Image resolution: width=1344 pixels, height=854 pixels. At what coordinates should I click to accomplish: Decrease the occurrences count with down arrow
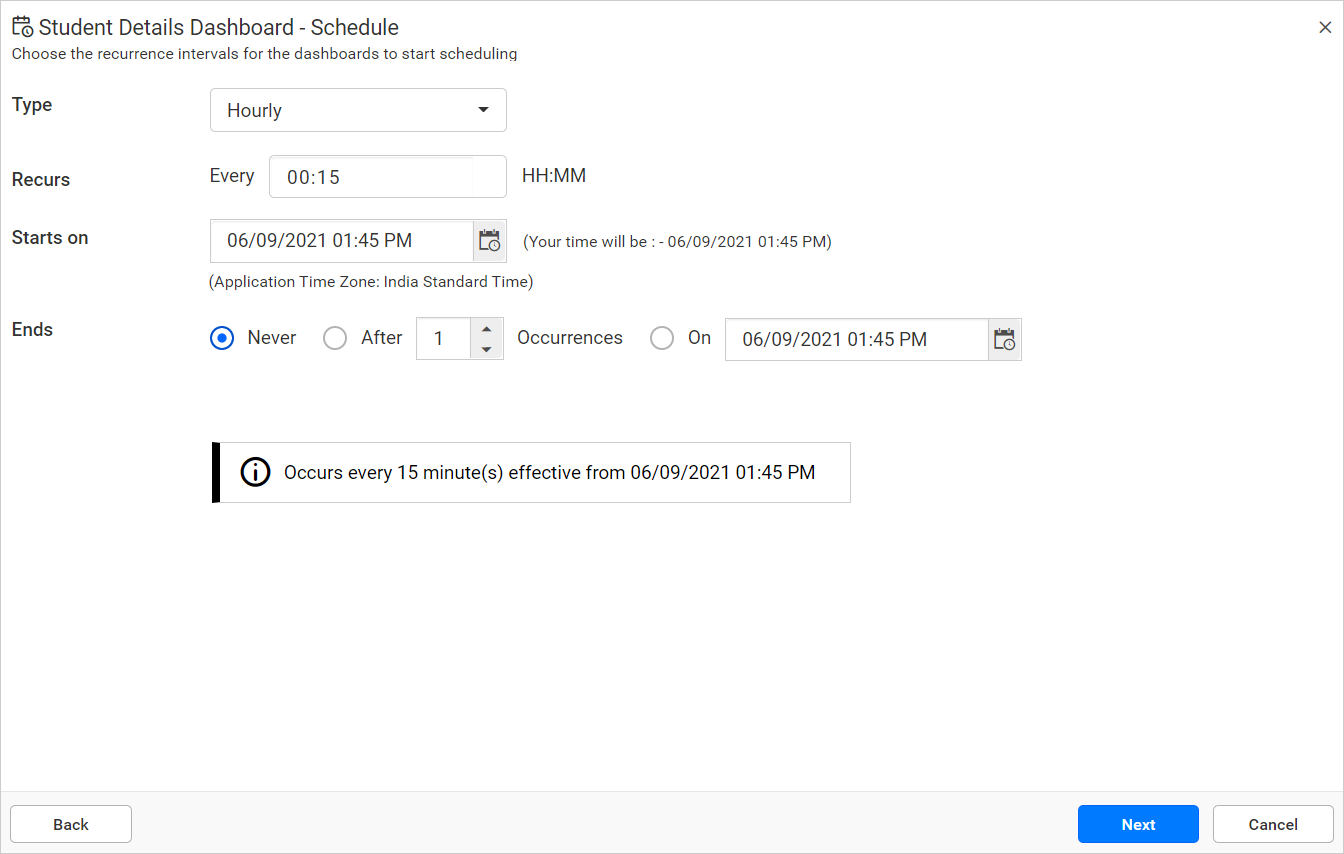pos(486,349)
